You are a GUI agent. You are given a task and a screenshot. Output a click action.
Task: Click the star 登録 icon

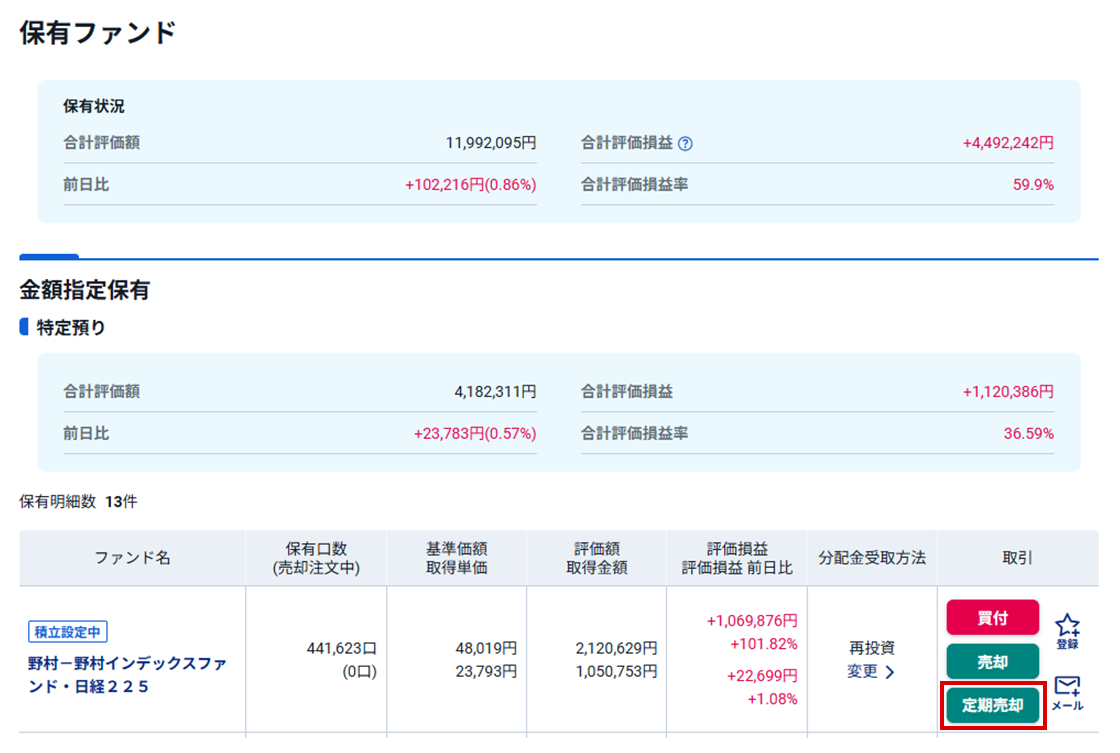pos(1067,631)
